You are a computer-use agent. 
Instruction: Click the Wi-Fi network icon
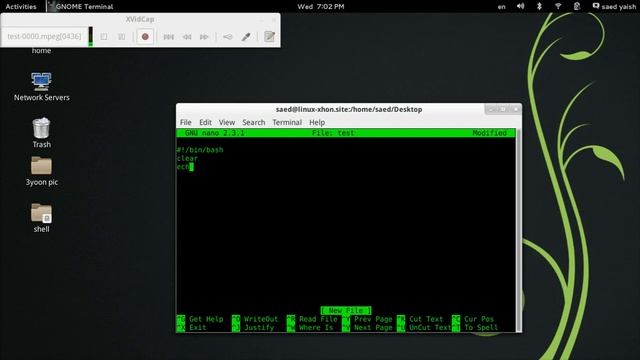point(558,6)
